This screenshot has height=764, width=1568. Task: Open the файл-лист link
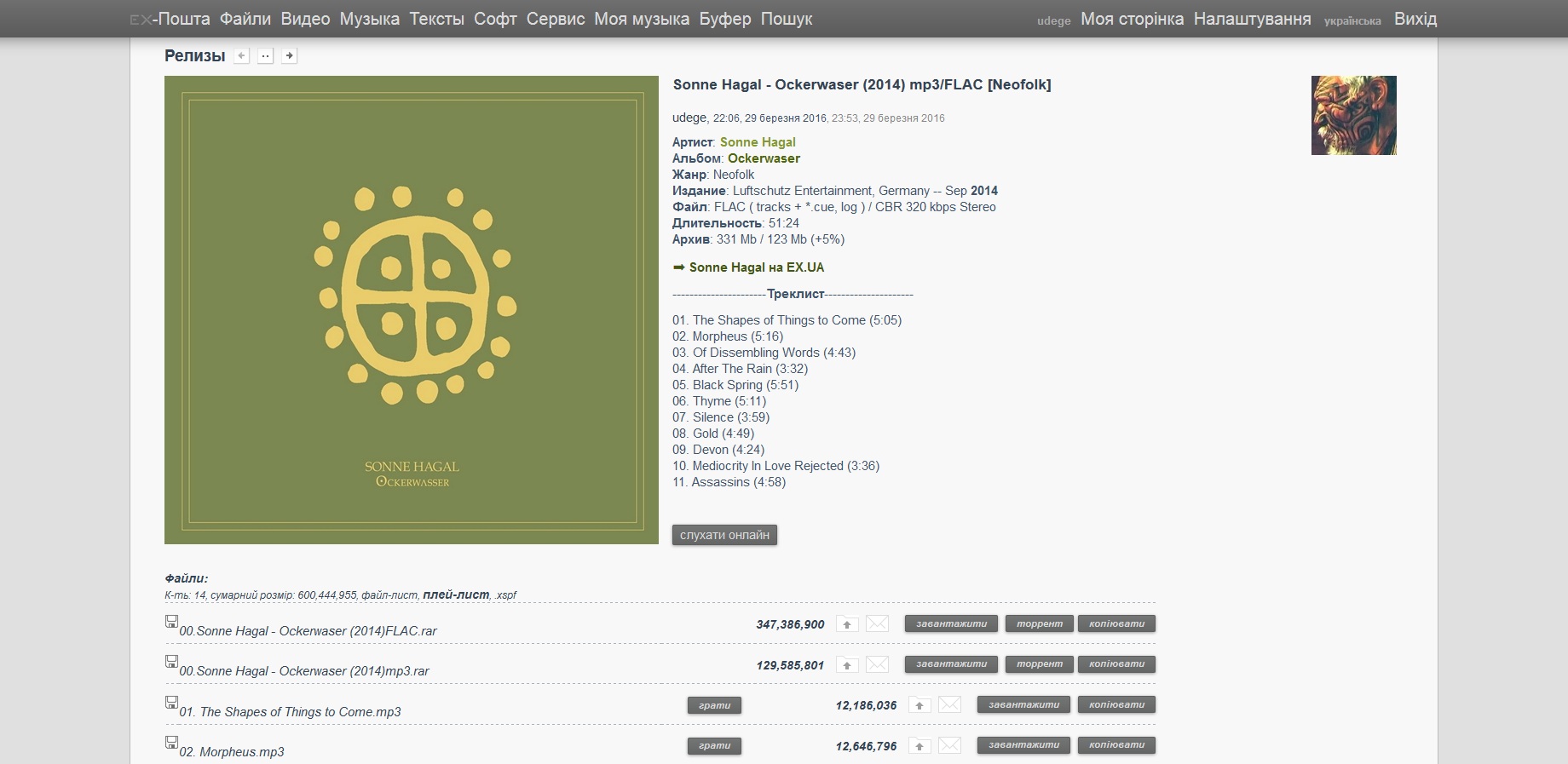click(x=389, y=595)
